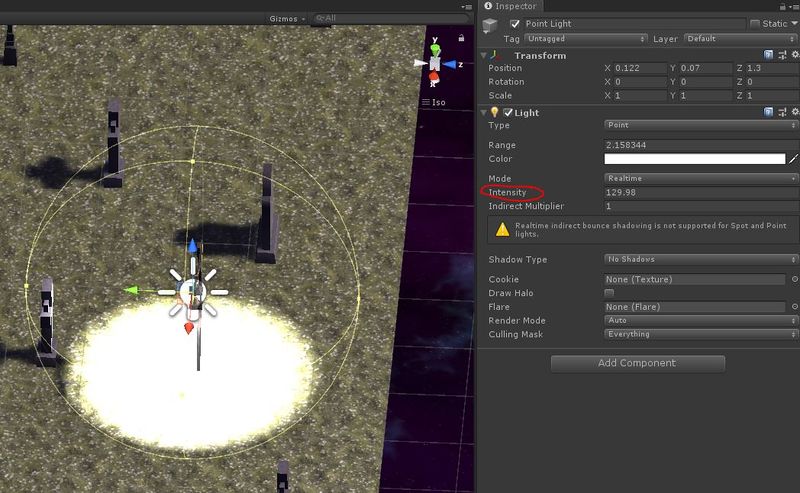
Task: Open the Flare object picker circle
Action: 794,307
